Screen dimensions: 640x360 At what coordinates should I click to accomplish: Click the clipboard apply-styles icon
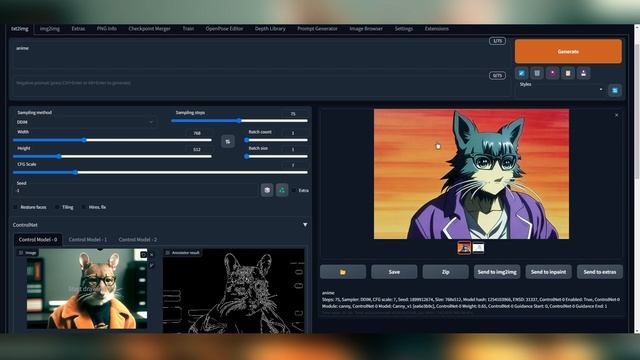pyautogui.click(x=568, y=73)
